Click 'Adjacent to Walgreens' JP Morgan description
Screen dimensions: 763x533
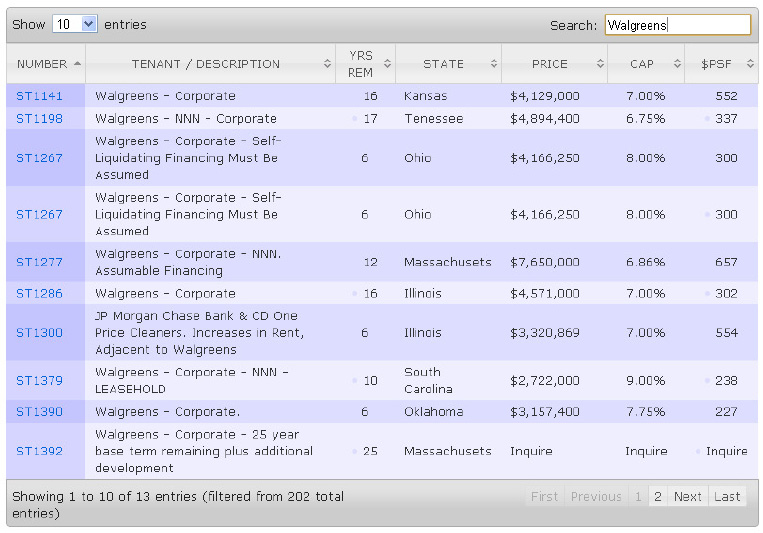tap(200, 332)
